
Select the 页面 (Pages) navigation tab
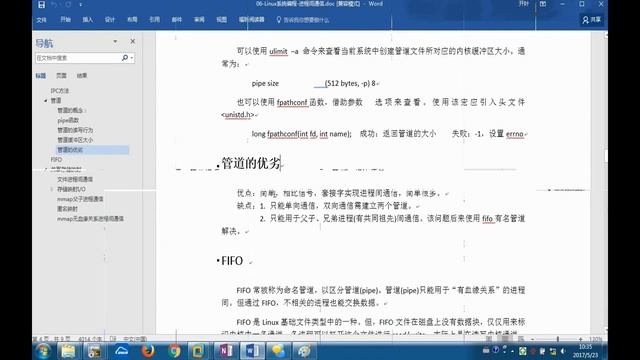[x=61, y=76]
